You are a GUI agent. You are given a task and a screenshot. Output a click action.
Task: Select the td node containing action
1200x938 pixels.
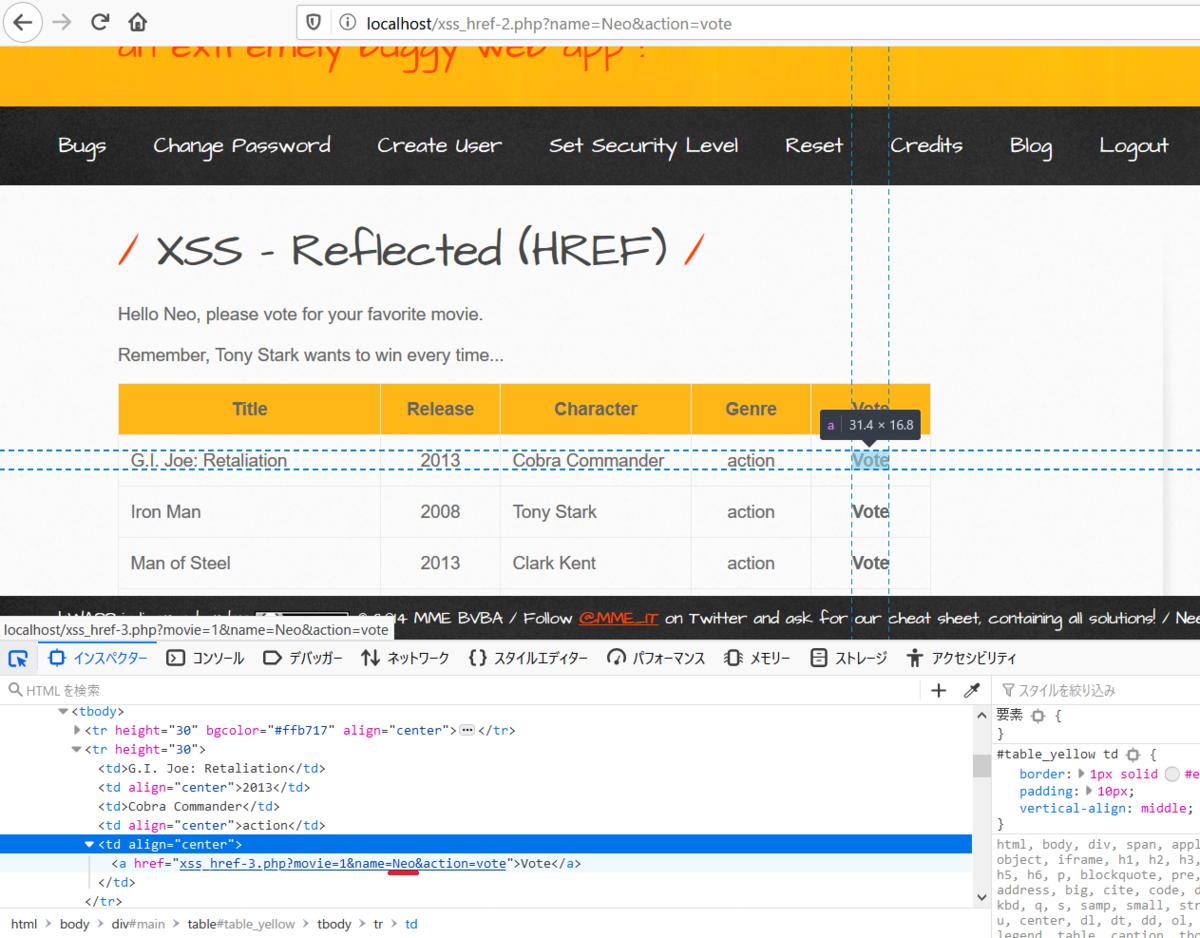tap(212, 825)
